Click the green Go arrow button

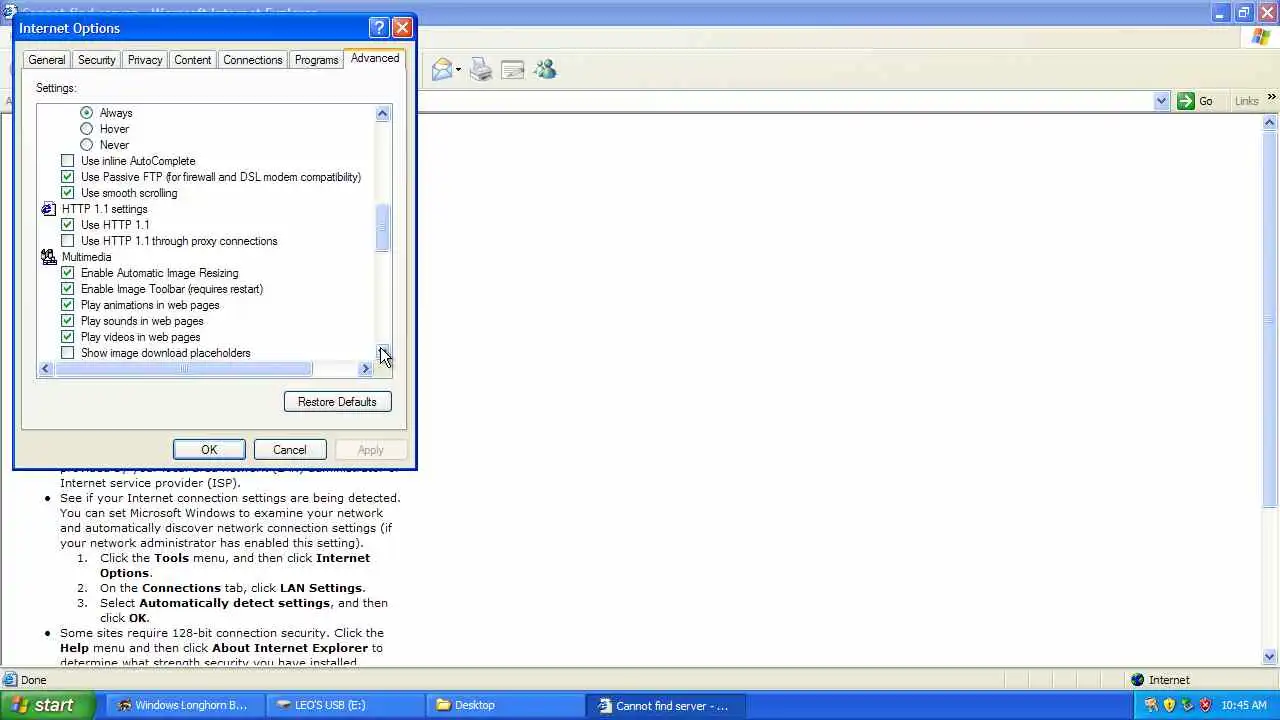(x=1186, y=101)
